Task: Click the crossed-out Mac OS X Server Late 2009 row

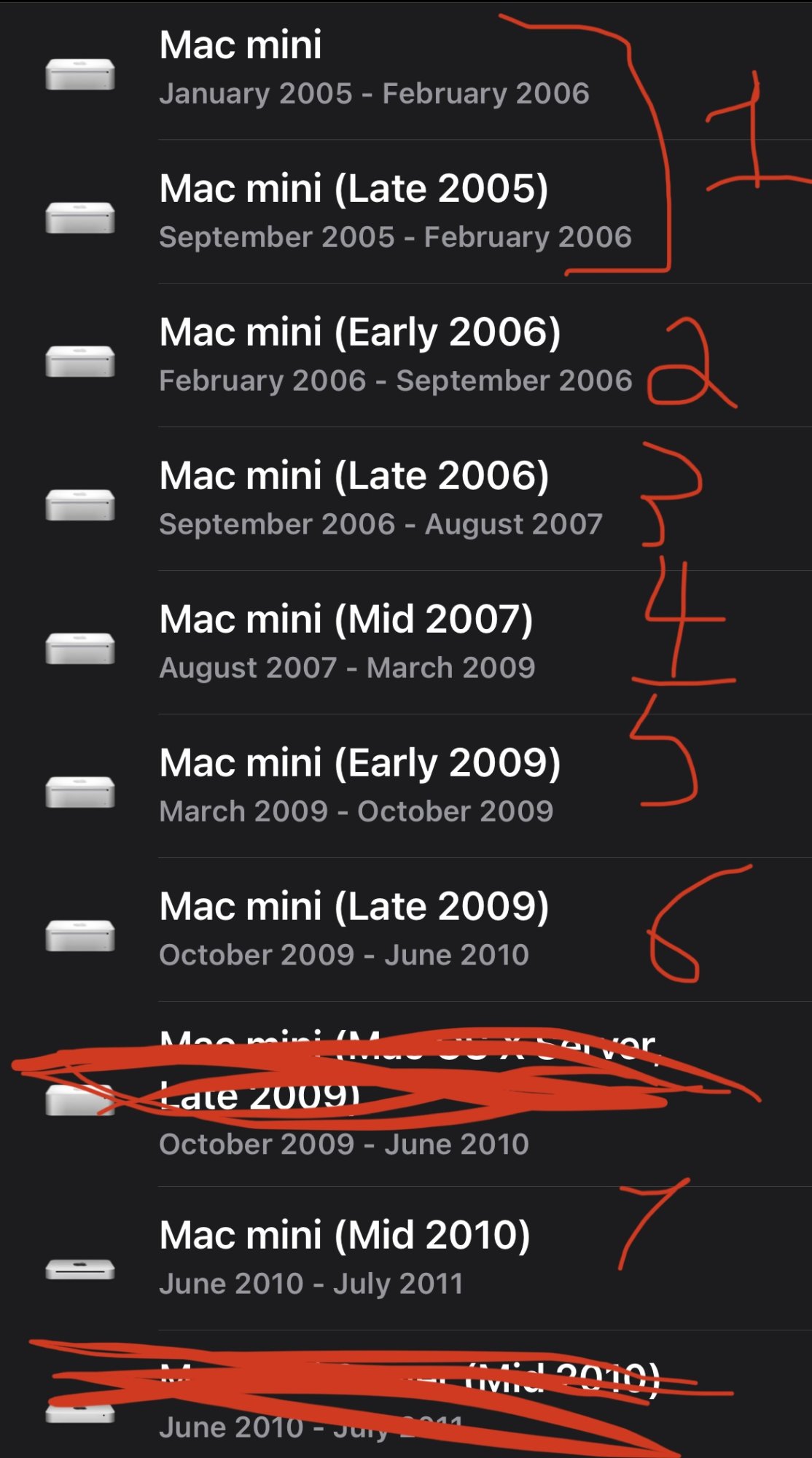Action: [x=406, y=1094]
